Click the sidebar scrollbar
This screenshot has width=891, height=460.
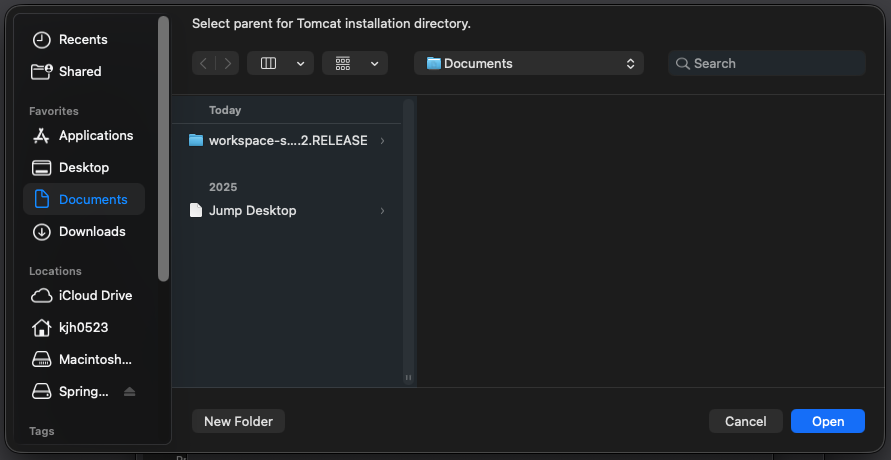(164, 149)
